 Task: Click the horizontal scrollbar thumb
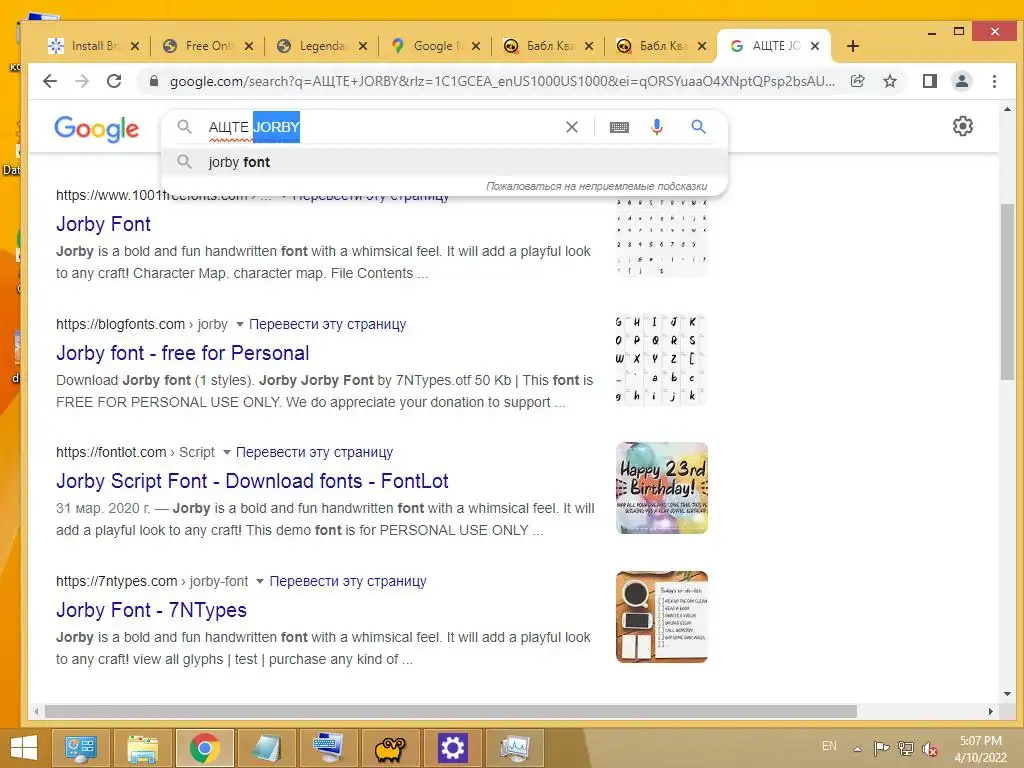point(451,711)
